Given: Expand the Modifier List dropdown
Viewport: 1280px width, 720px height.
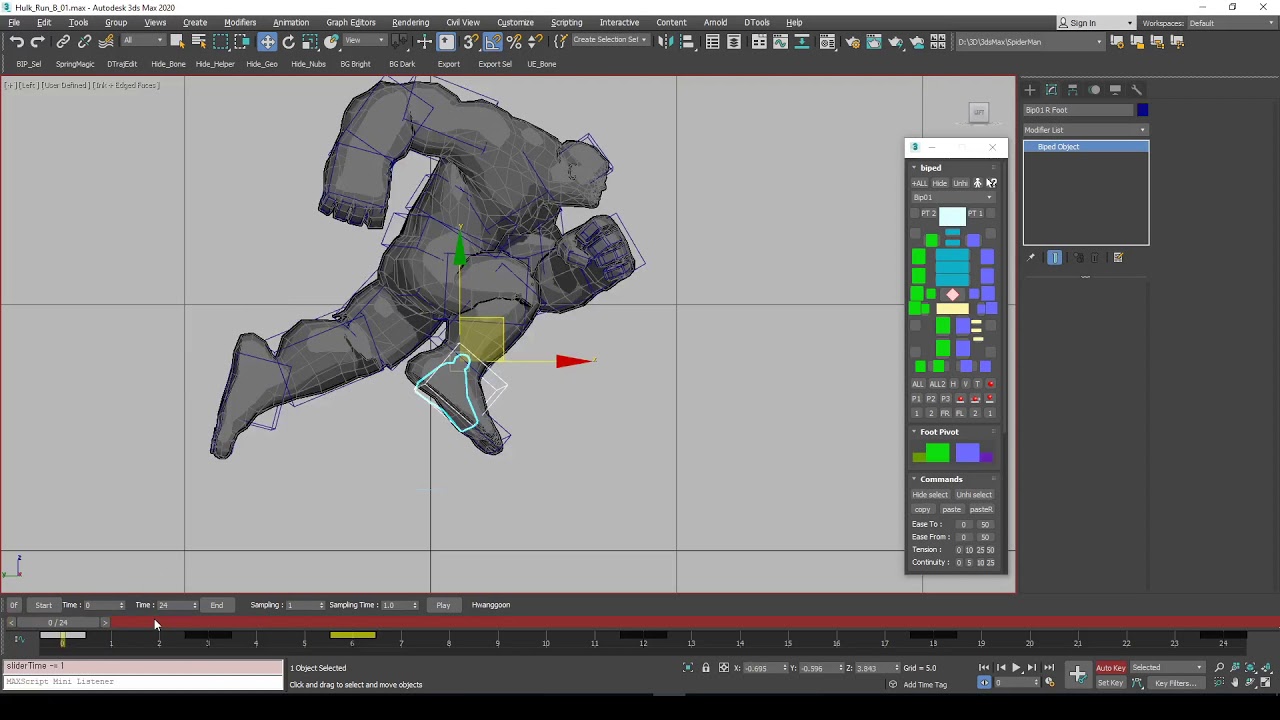Looking at the screenshot, I should point(1085,130).
